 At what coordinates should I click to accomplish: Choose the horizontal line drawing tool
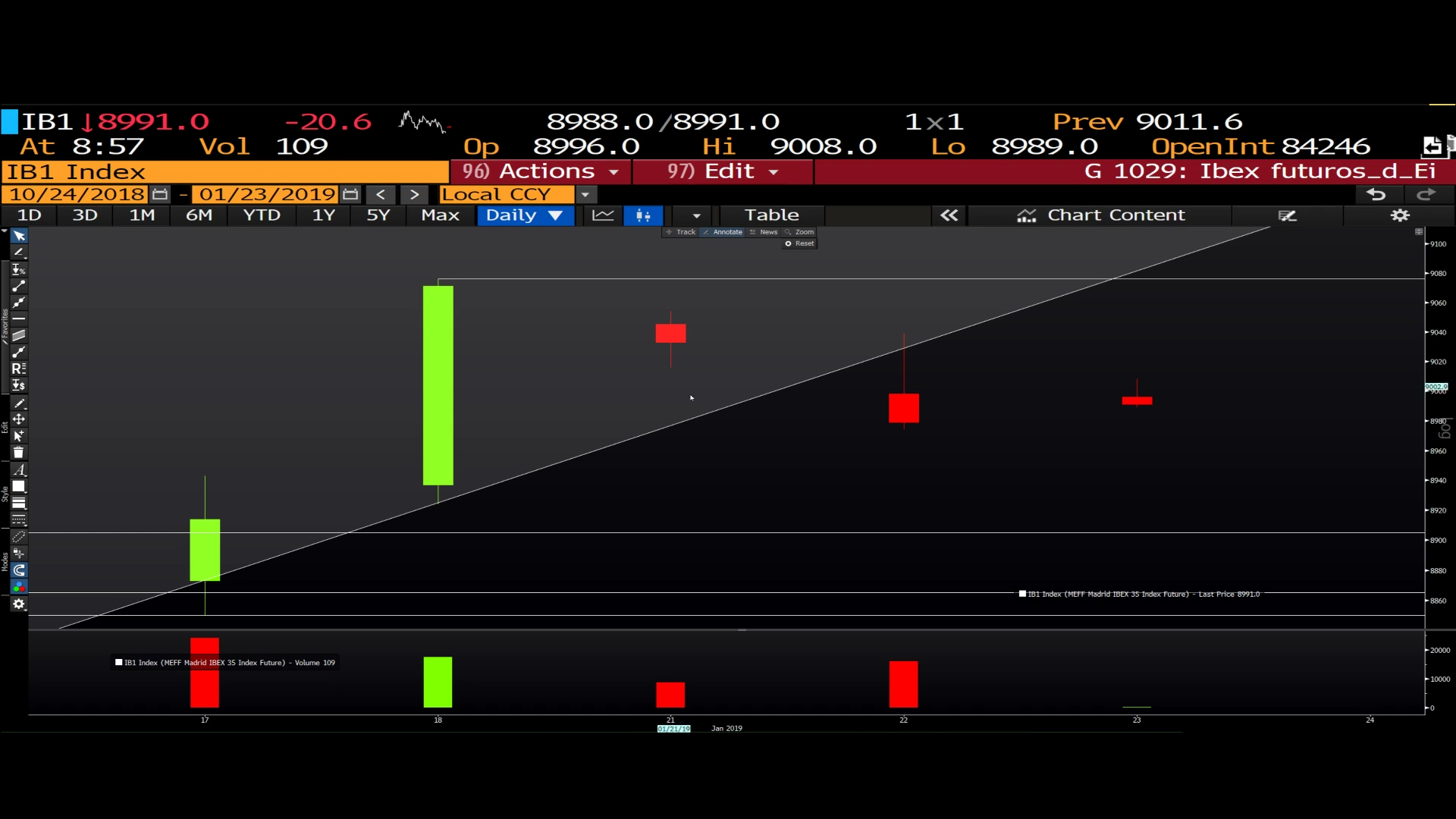click(x=19, y=319)
